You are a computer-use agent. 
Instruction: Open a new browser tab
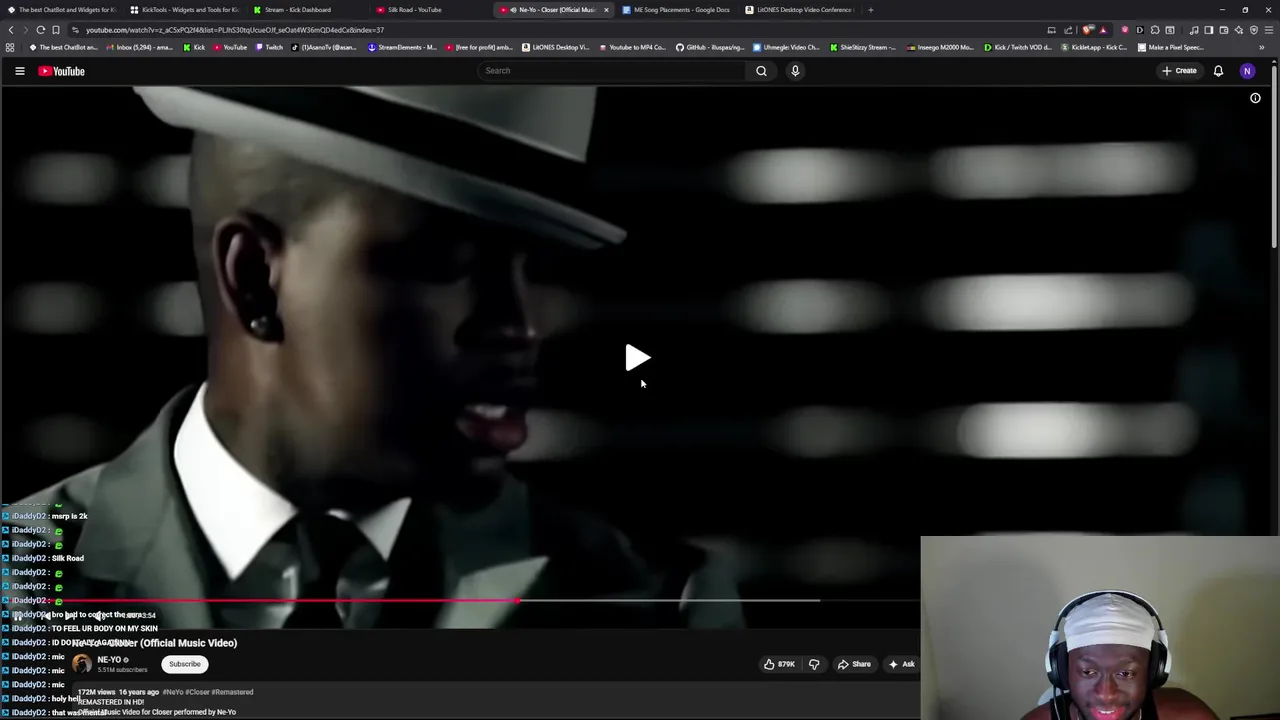(870, 10)
